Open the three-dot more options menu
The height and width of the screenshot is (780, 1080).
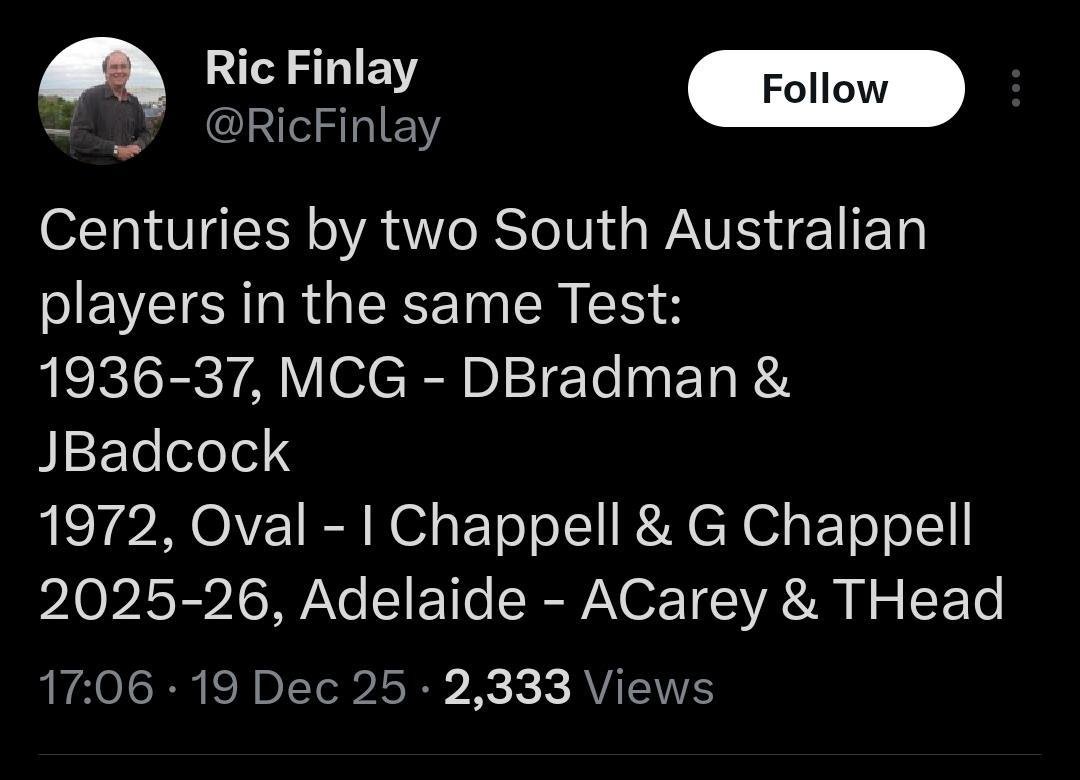pyautogui.click(x=1016, y=89)
